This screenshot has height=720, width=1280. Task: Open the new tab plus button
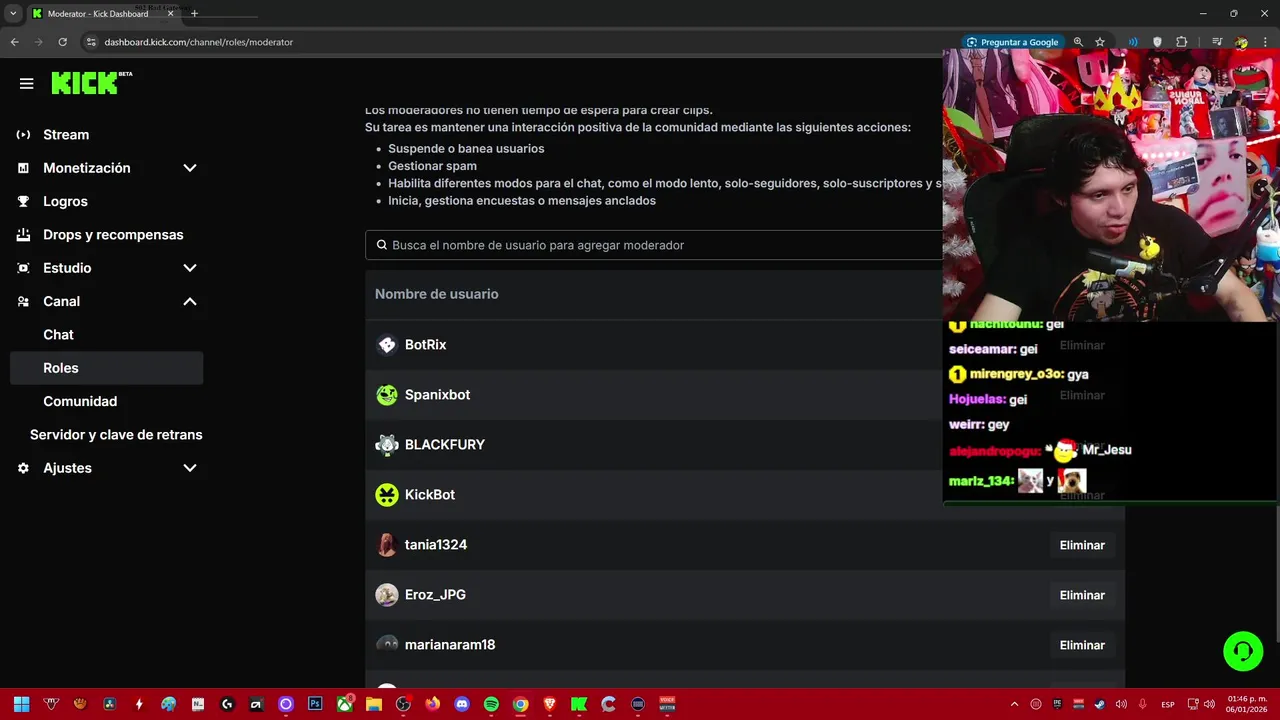pos(194,14)
